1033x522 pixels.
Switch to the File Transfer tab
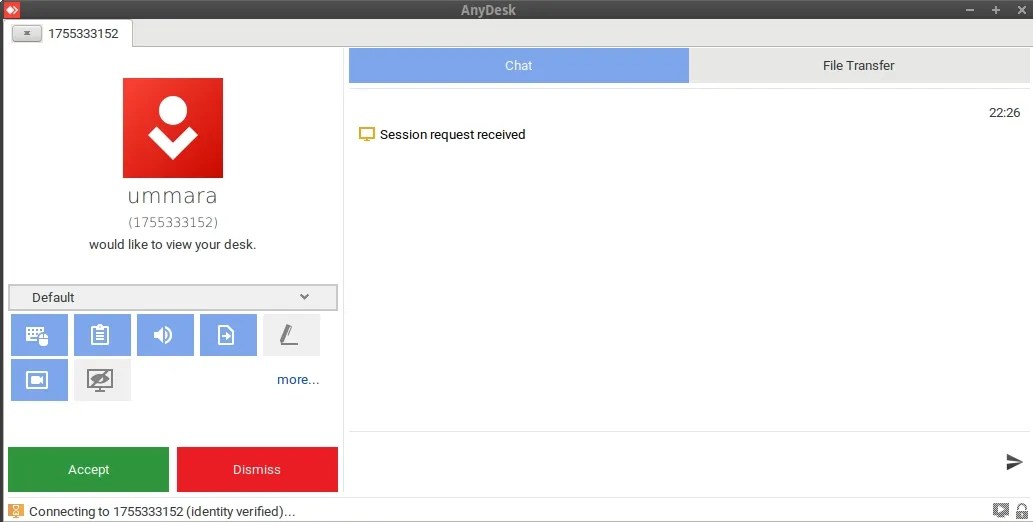click(x=859, y=65)
